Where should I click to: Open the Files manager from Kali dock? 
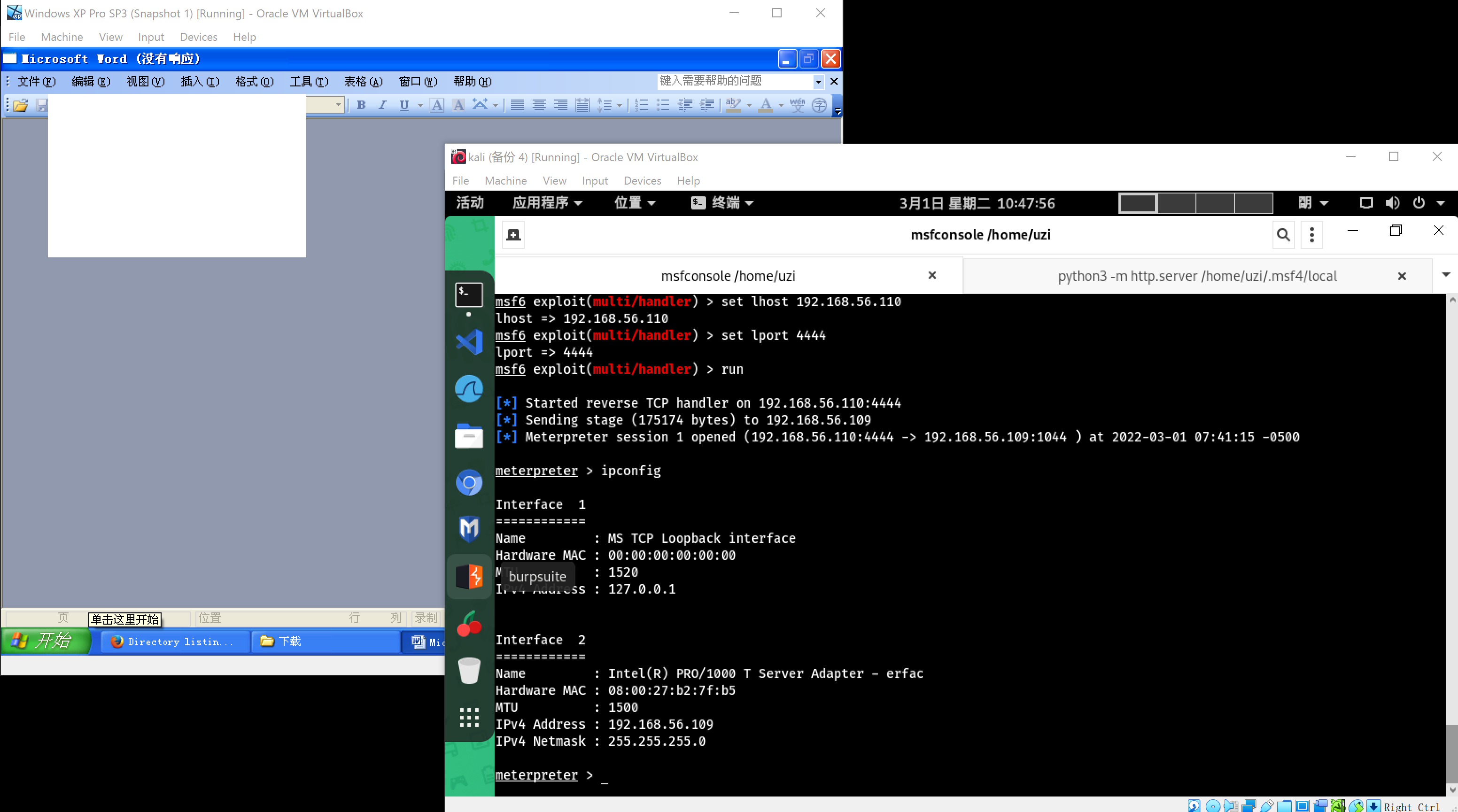click(x=469, y=436)
